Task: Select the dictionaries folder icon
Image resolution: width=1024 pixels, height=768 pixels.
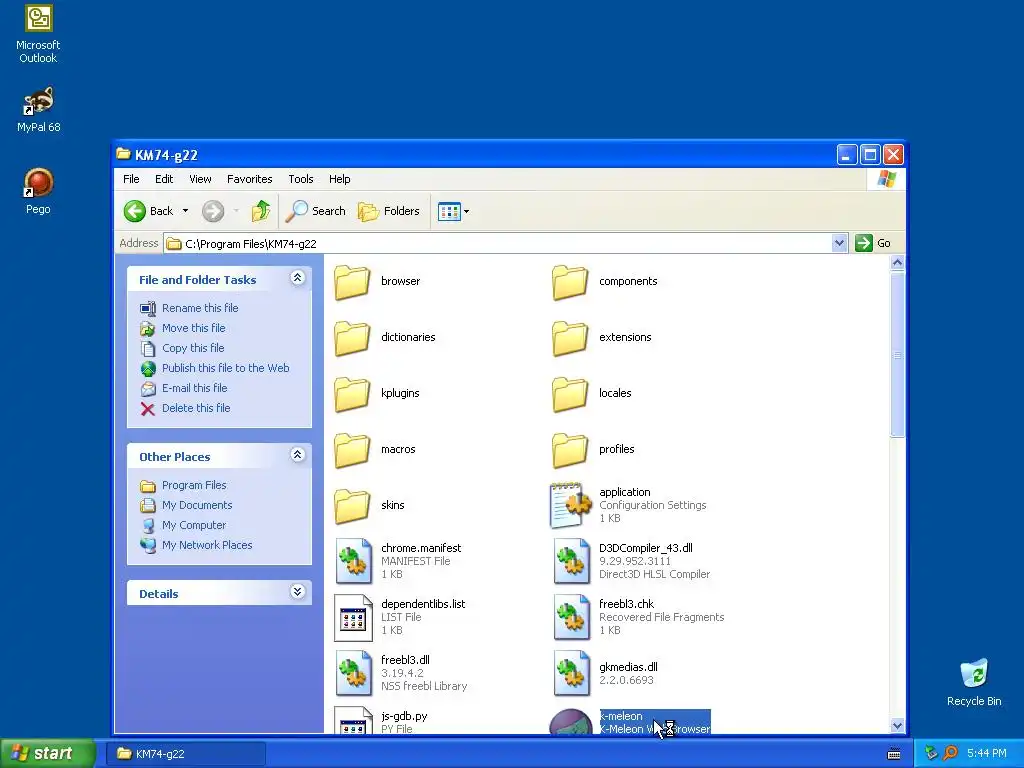Action: coord(352,338)
